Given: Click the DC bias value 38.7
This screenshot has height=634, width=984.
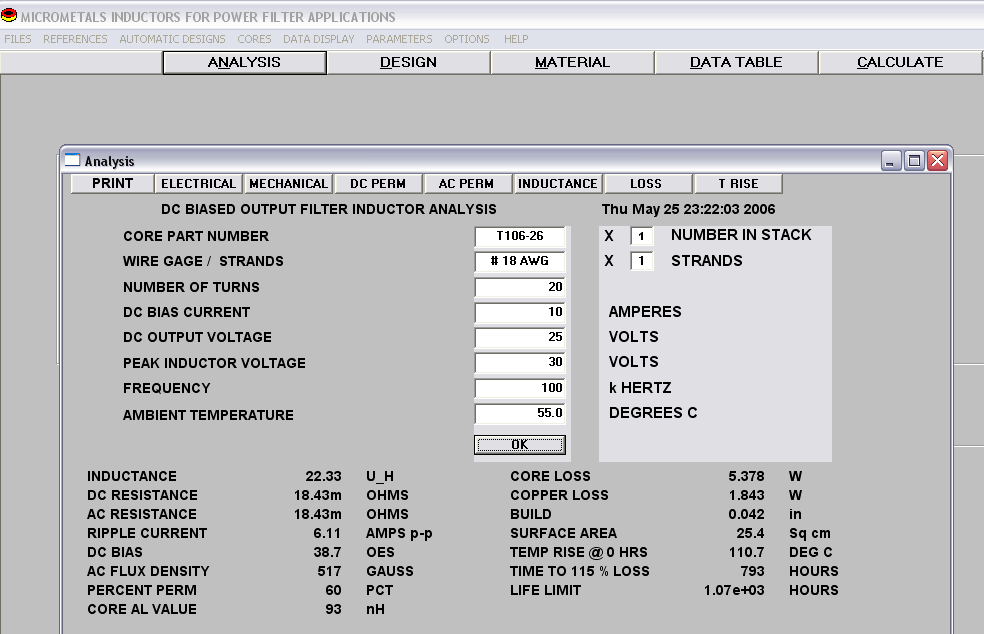Looking at the screenshot, I should 327,552.
